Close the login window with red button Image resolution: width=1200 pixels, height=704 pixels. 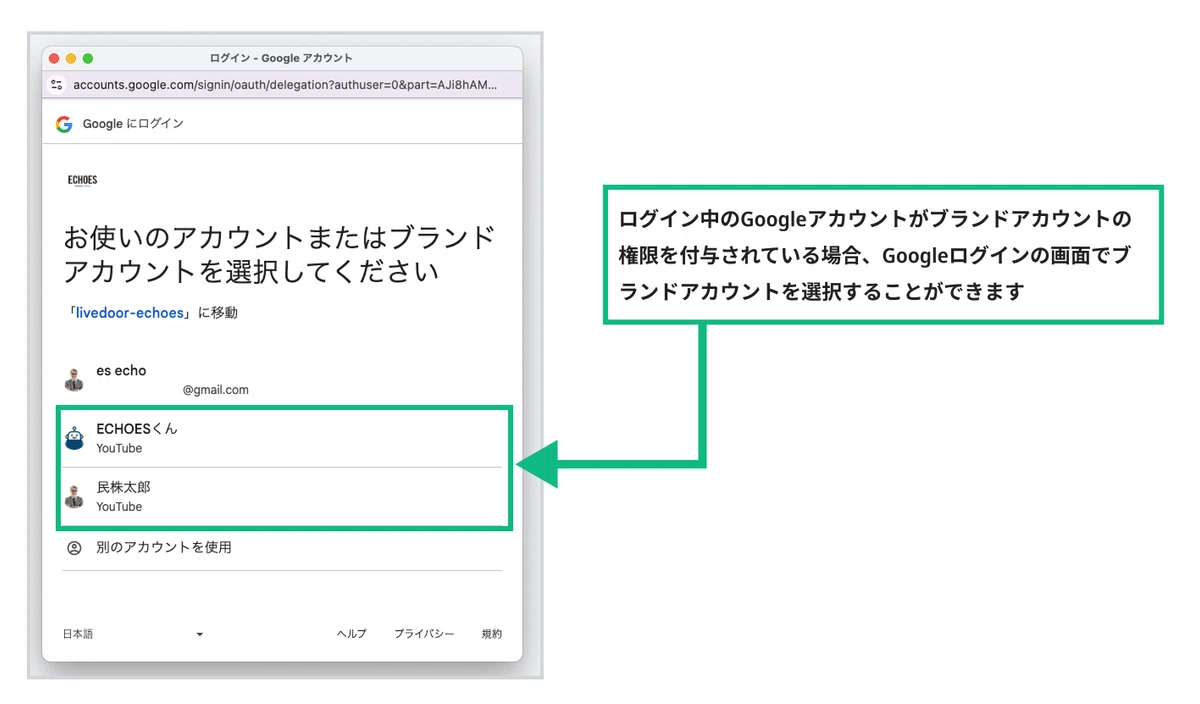(x=54, y=58)
